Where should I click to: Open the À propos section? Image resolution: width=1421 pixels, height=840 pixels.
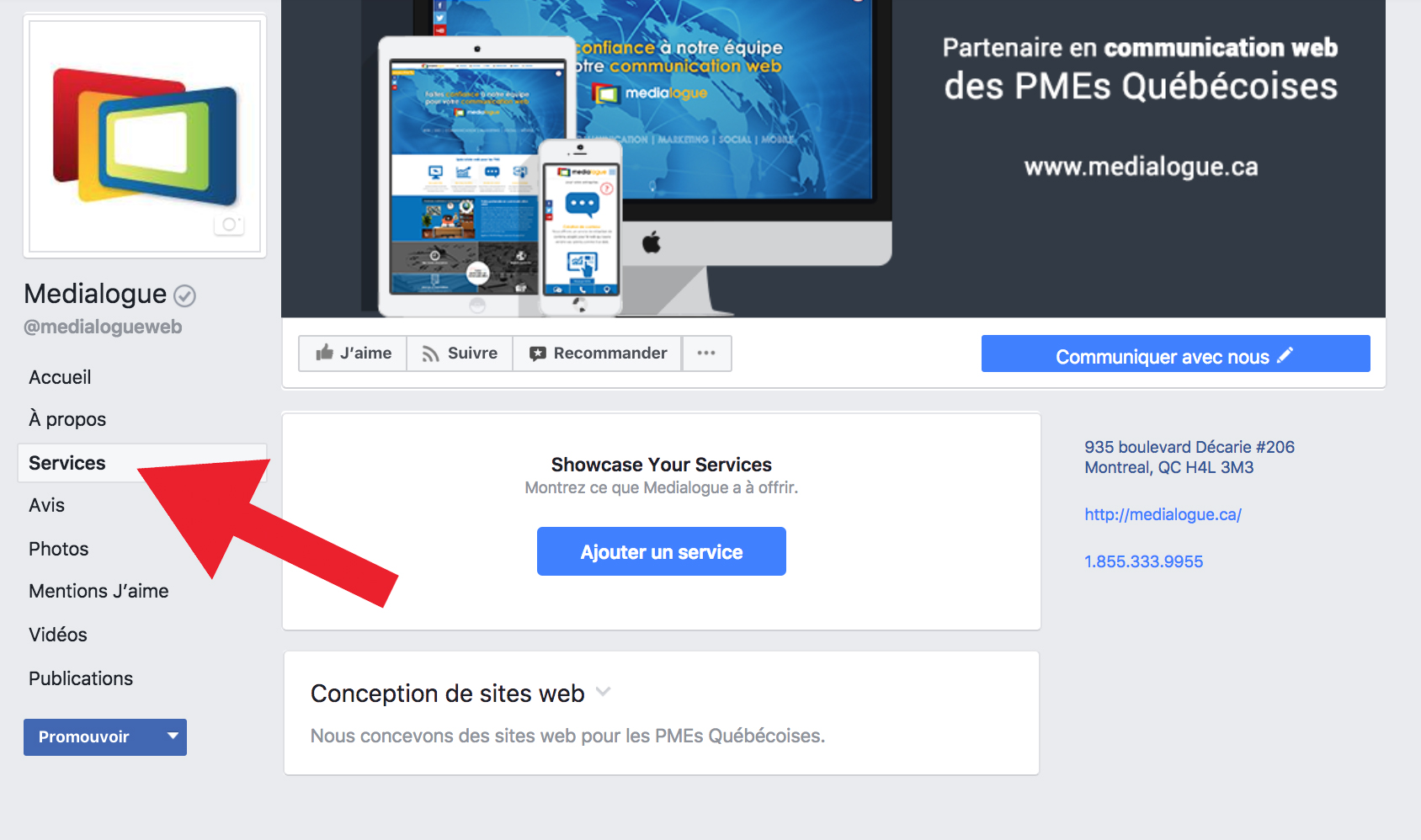pyautogui.click(x=67, y=419)
